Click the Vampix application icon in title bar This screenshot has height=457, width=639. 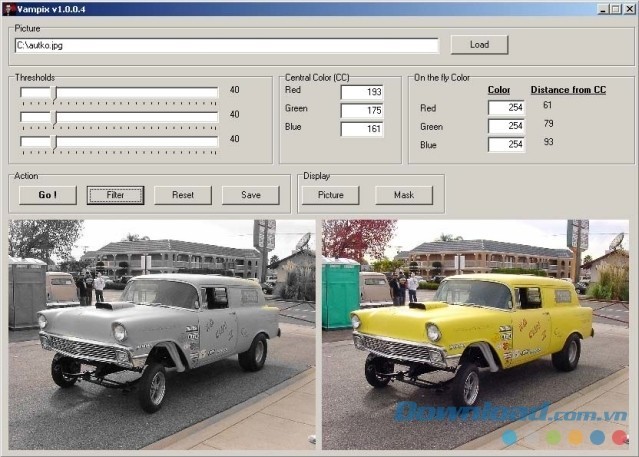[x=9, y=8]
